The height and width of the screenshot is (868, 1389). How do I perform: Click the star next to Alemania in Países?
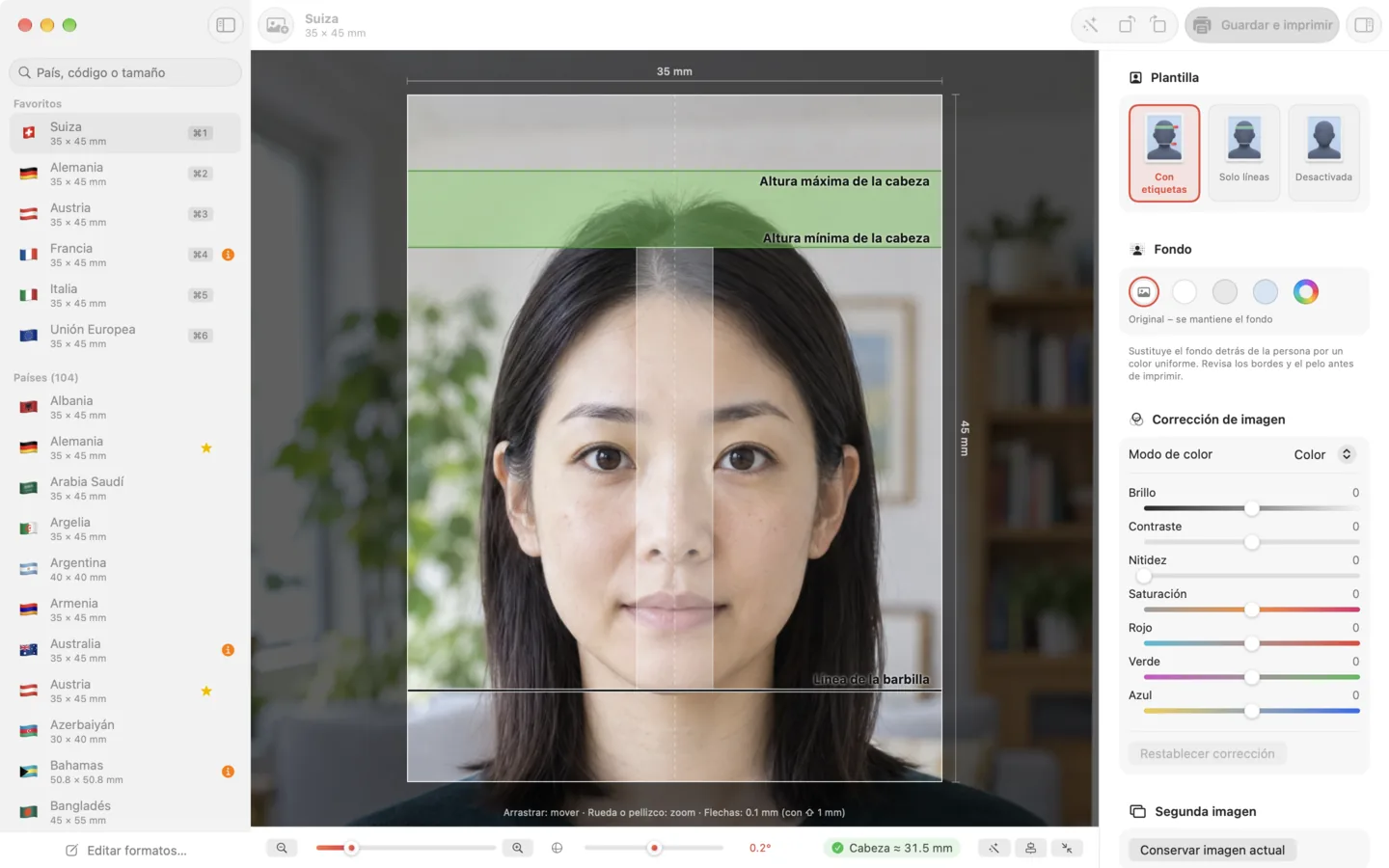pyautogui.click(x=205, y=448)
